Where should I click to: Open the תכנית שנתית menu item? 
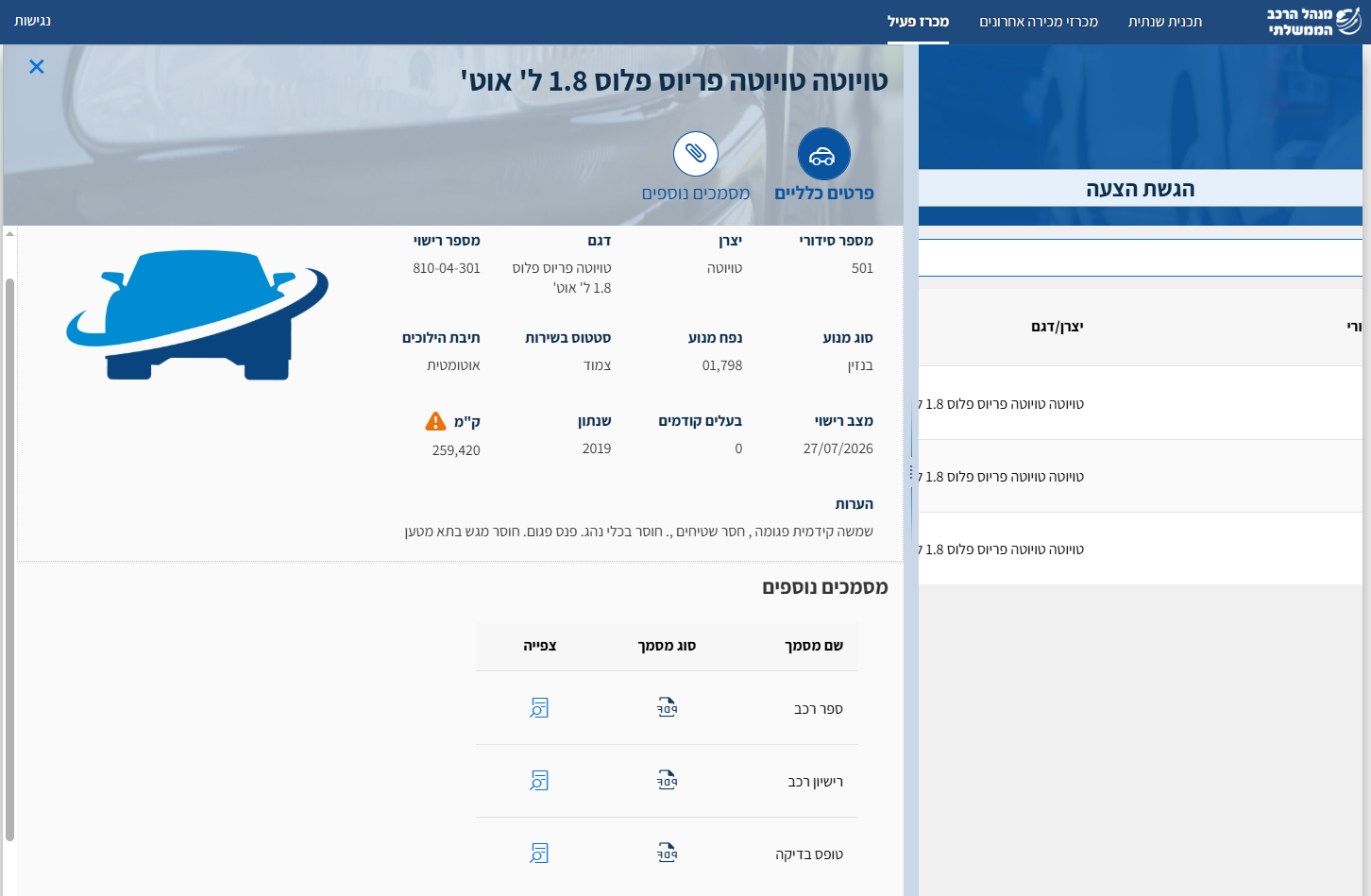click(x=1164, y=22)
